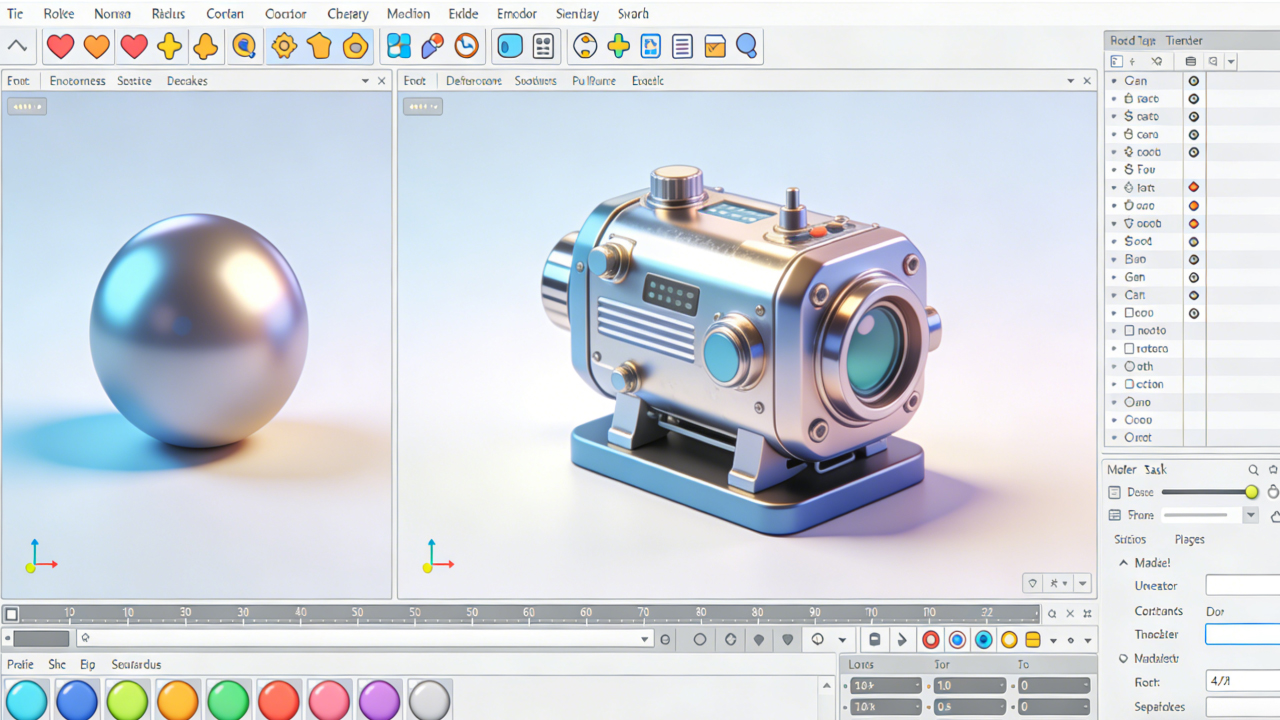Click the orange gear icon in toolbar

point(284,46)
